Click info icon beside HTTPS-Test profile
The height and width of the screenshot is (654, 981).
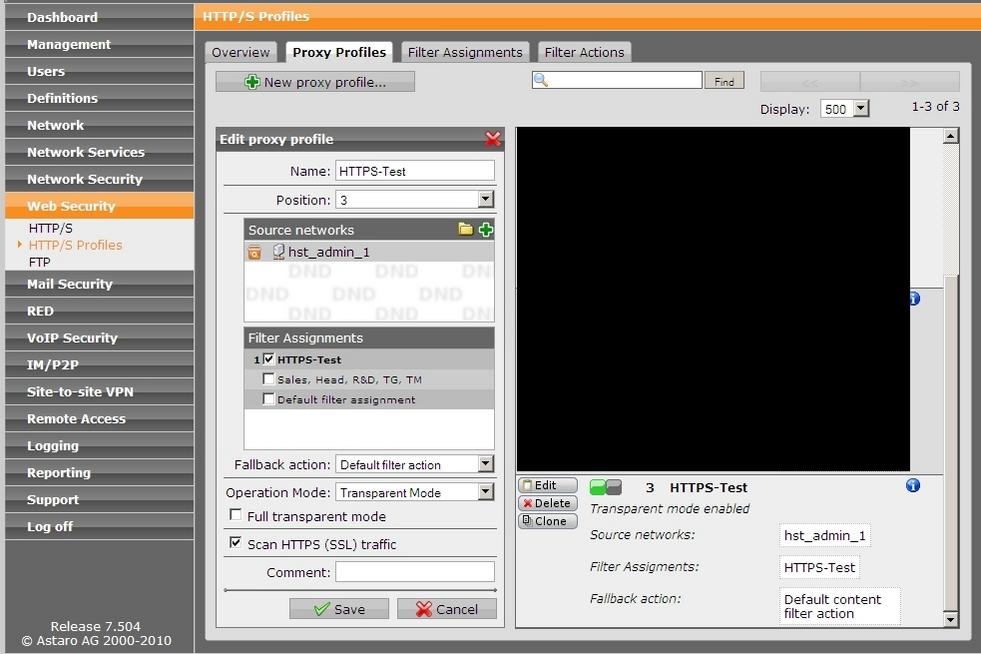(x=912, y=486)
